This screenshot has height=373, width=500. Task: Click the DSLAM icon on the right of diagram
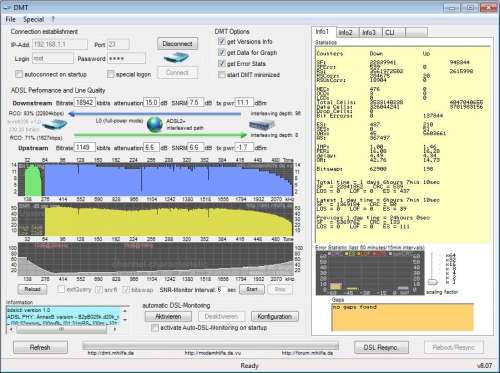262,125
